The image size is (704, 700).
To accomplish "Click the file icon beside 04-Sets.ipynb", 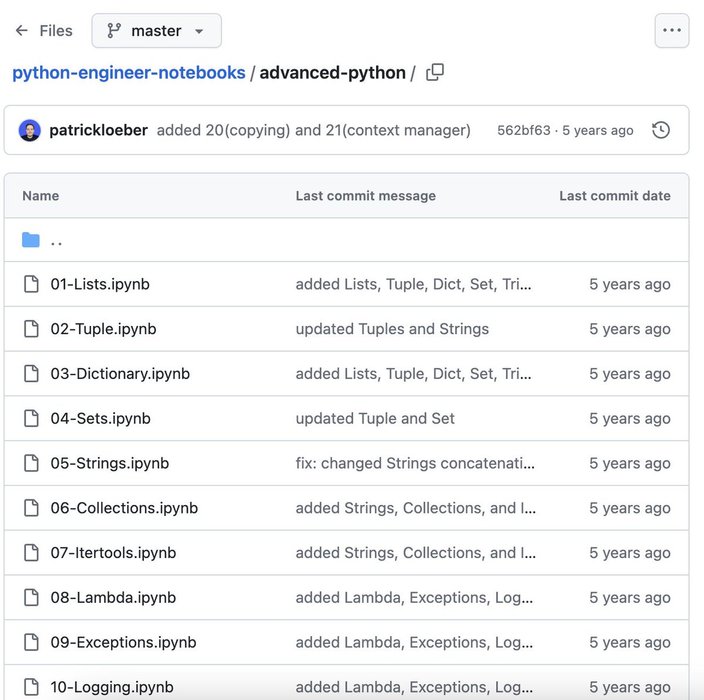I will pos(31,418).
